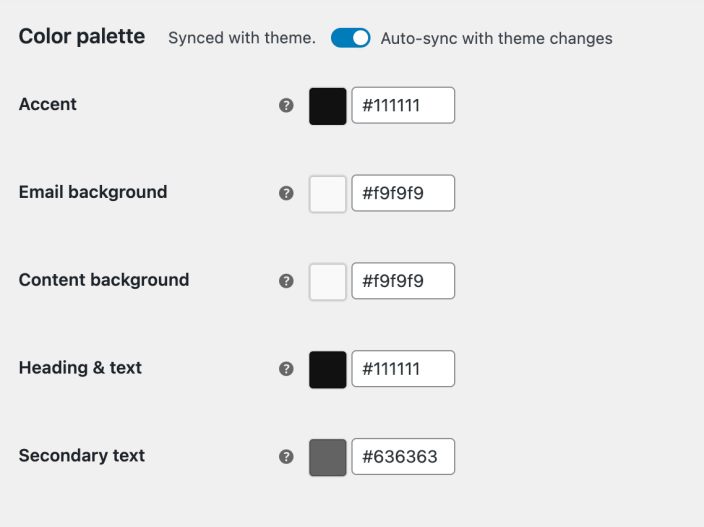Screen dimensions: 704x527
Task: Focus the Secondary text #636363 field
Action: click(x=403, y=457)
